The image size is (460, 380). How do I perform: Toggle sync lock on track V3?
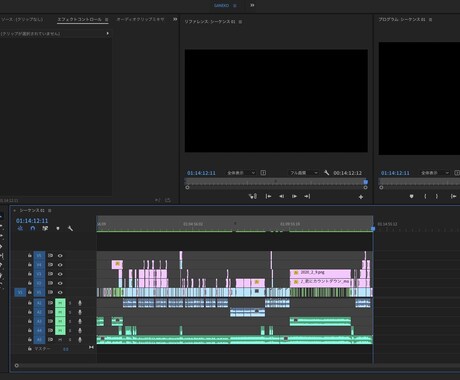pos(50,274)
